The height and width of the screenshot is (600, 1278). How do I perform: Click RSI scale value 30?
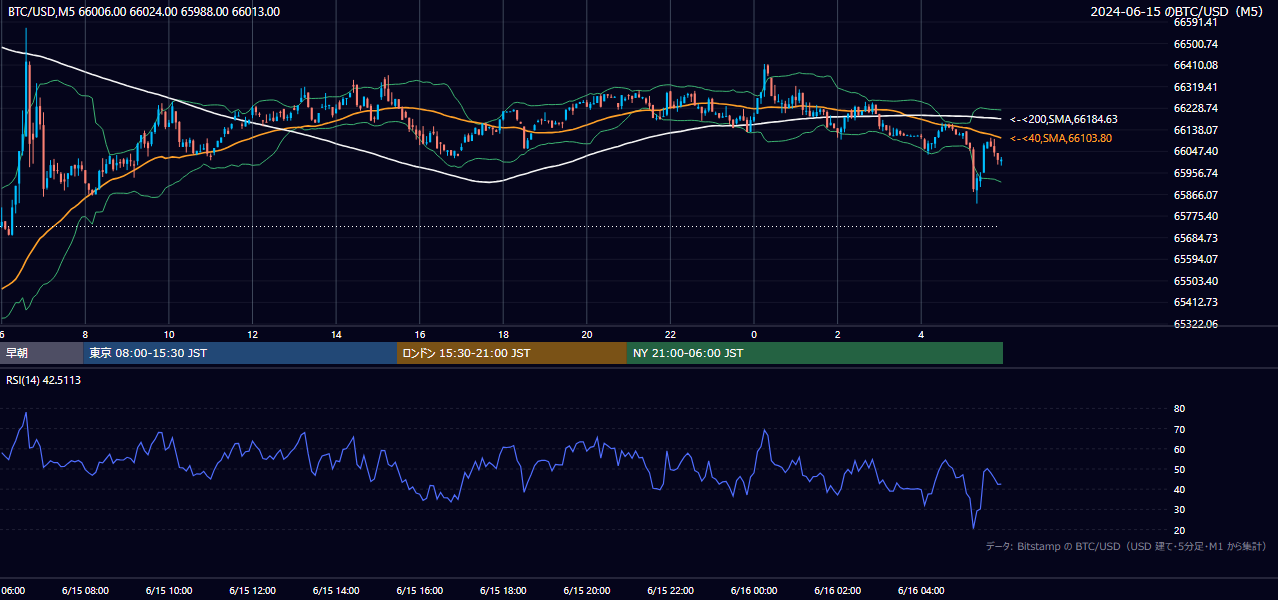1179,509
